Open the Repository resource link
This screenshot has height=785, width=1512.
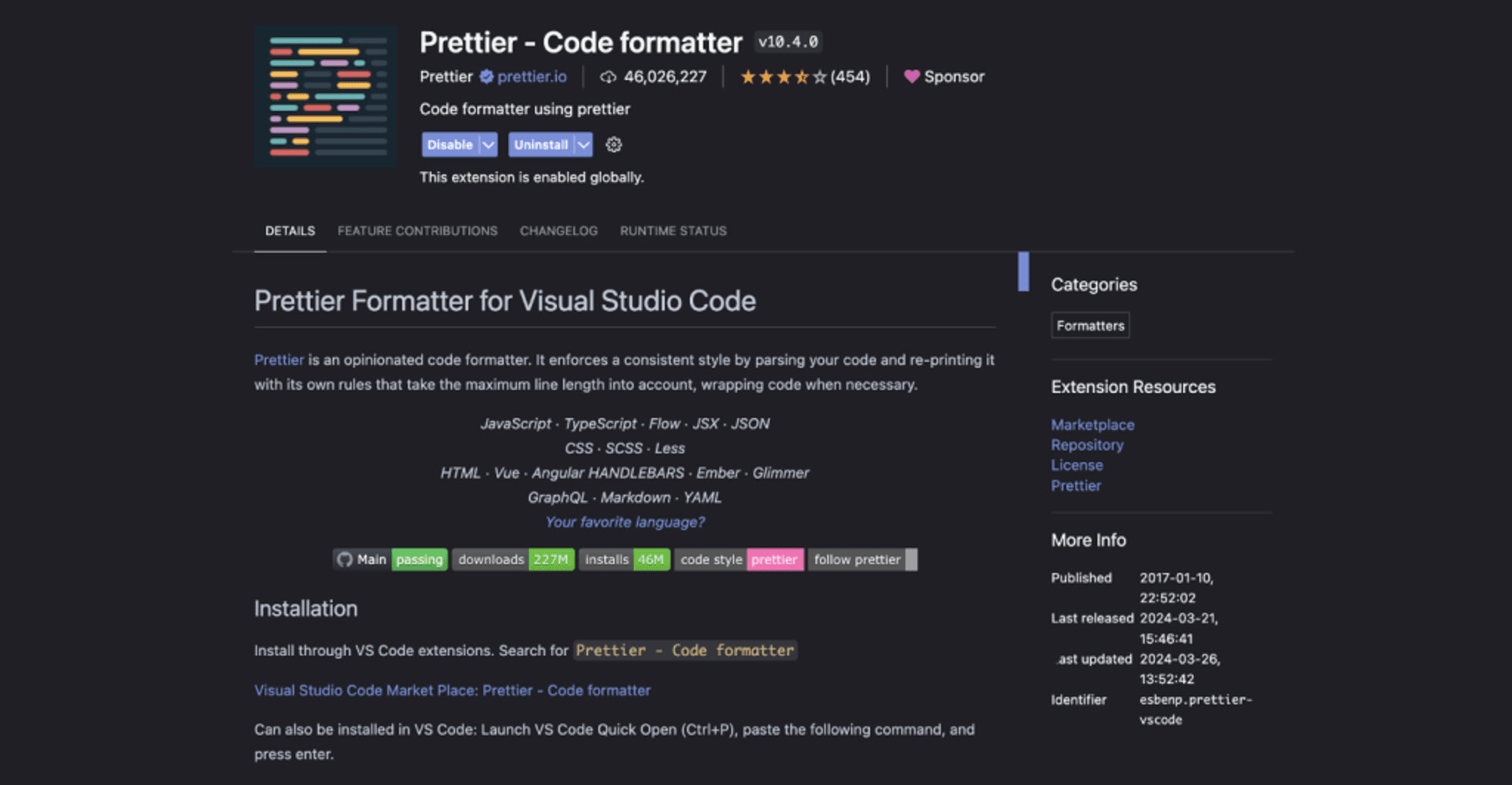(1086, 445)
